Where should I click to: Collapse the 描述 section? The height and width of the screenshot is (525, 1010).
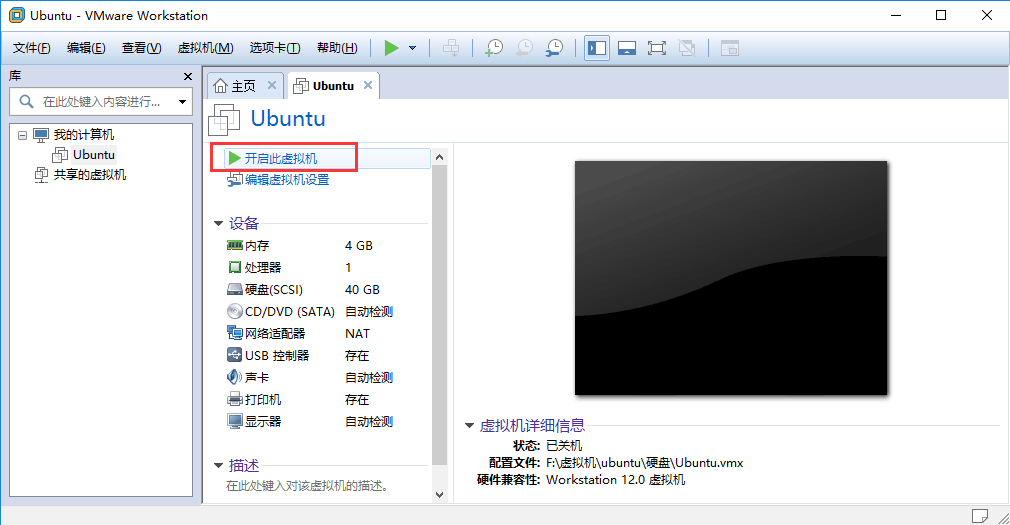tap(218, 465)
